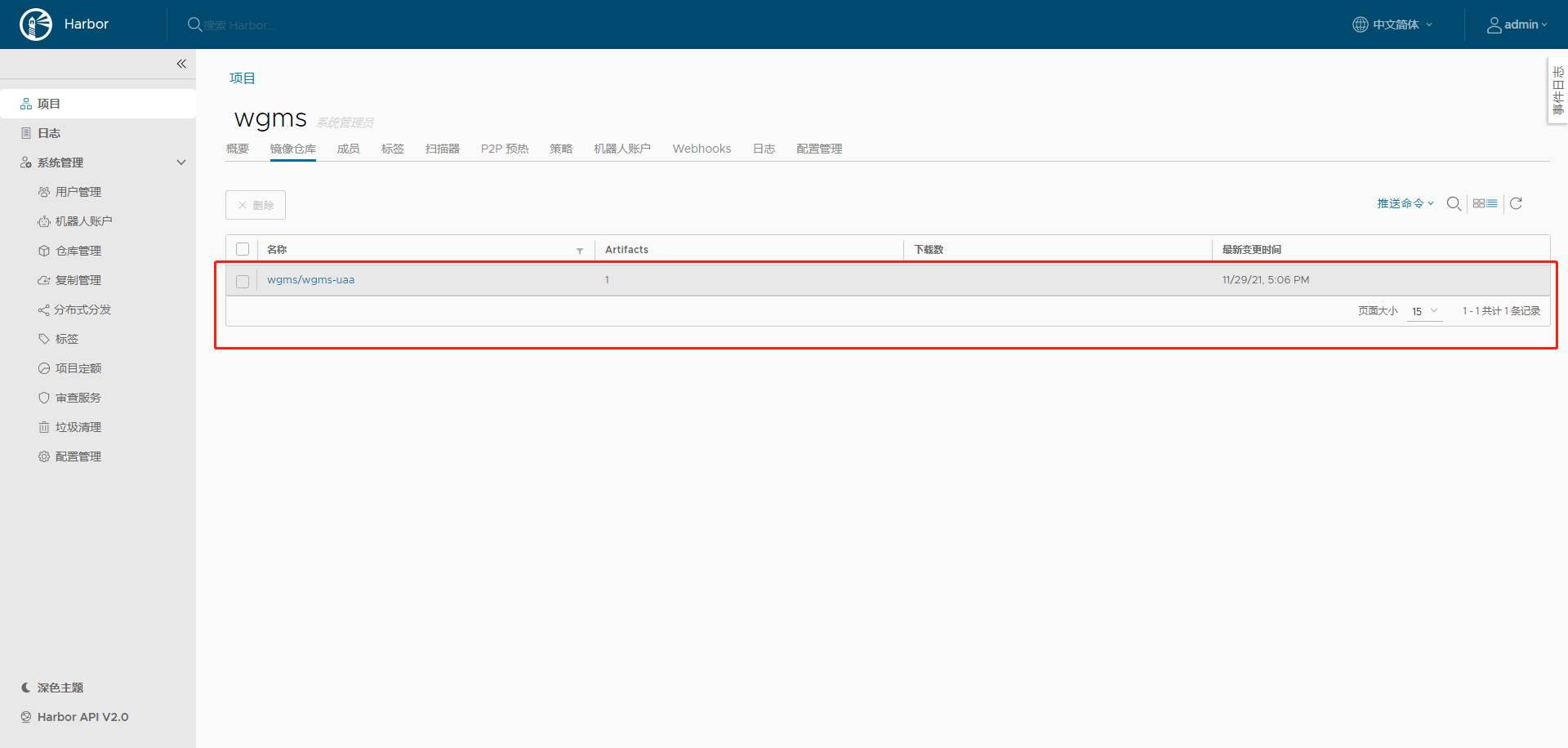This screenshot has height=748, width=1568.
Task: Open repository wgms/wgms-uaa link
Action: click(311, 279)
